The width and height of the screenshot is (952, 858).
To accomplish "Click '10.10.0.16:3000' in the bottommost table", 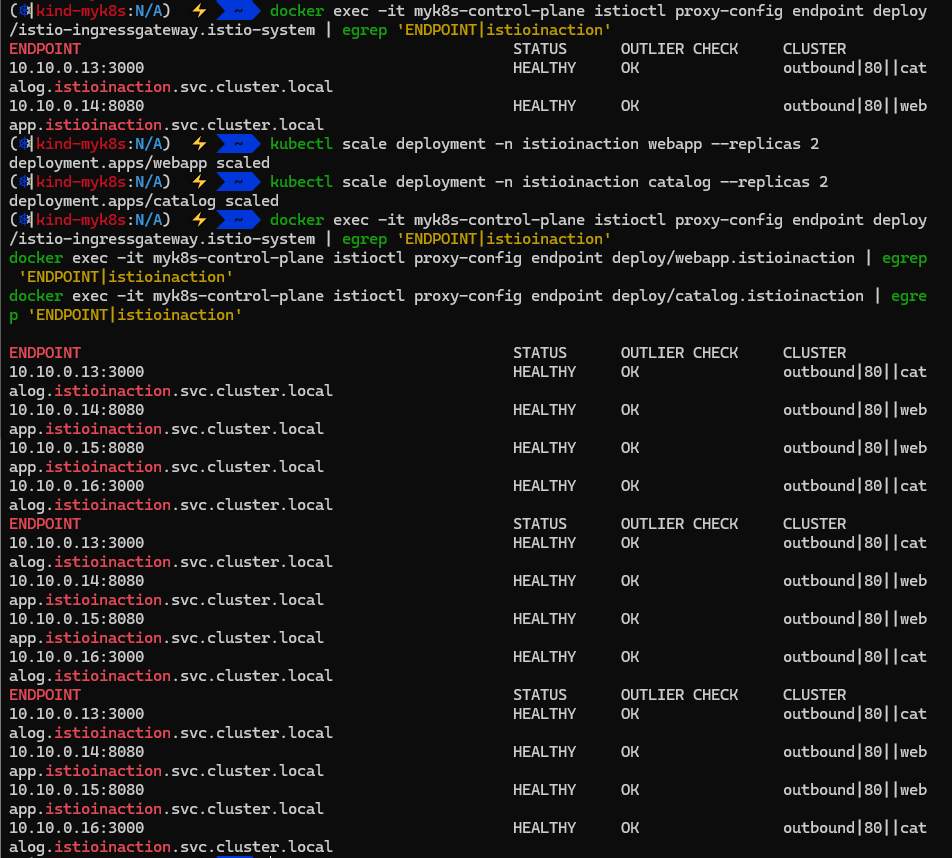I will coord(76,828).
